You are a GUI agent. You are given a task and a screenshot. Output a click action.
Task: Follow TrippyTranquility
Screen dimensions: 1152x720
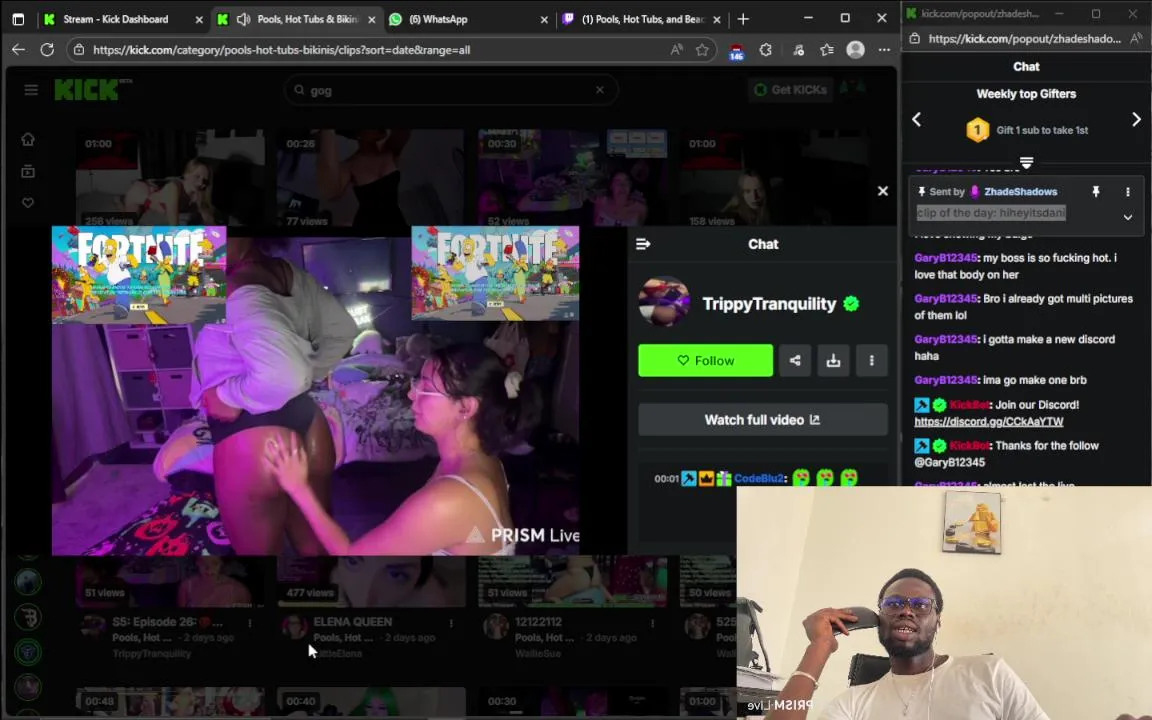point(705,360)
